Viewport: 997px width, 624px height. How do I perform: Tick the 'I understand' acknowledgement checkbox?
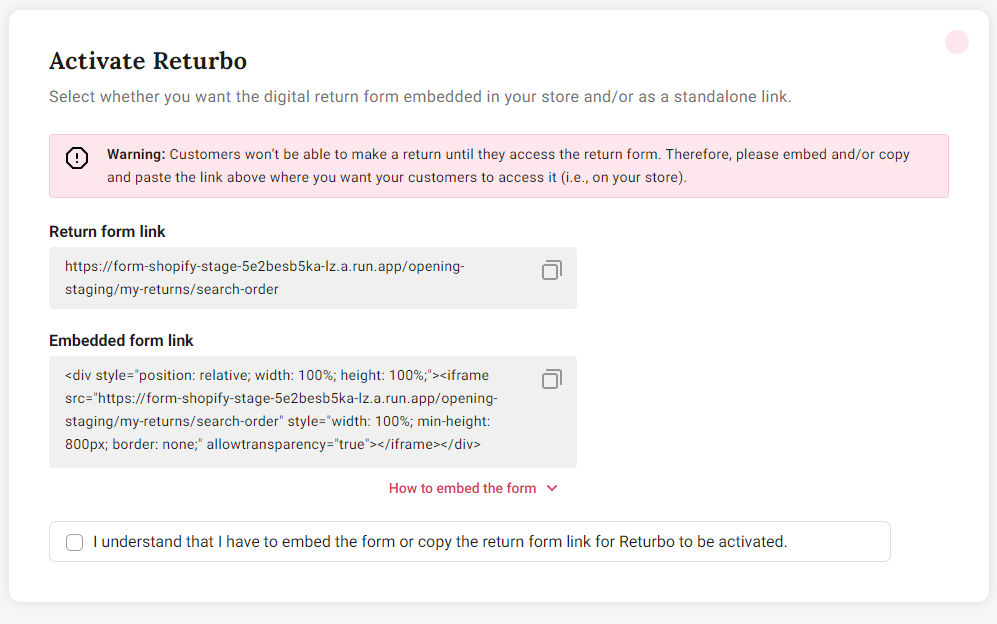74,542
